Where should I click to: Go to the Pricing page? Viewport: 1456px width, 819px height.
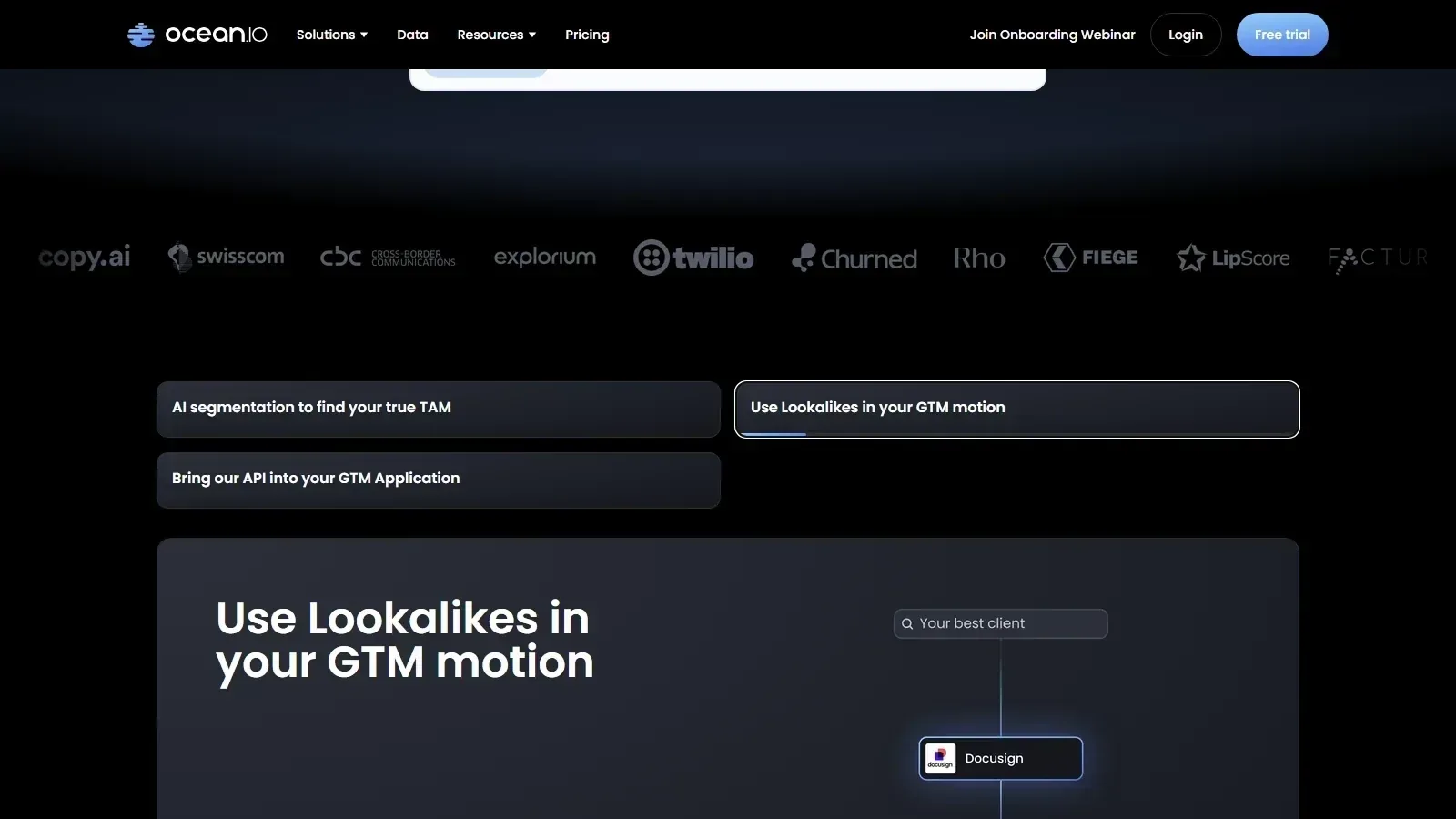pos(587,35)
